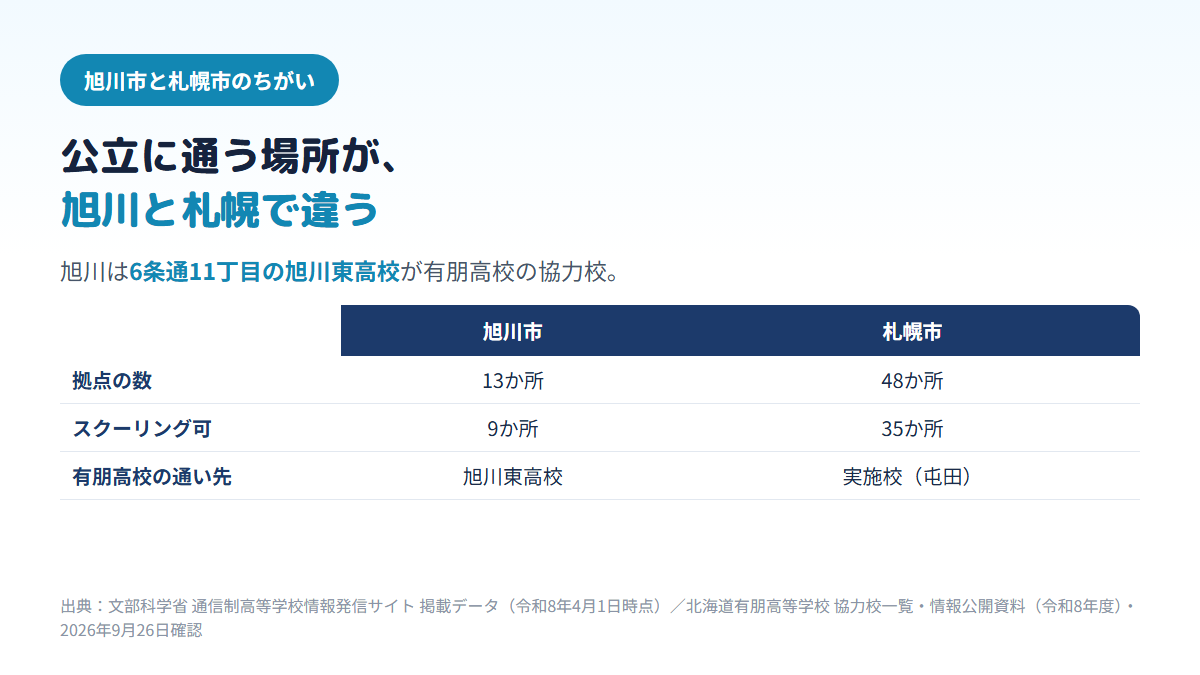This screenshot has height=675, width=1200.
Task: Select the スクーリング可 row label
Action: (x=142, y=428)
